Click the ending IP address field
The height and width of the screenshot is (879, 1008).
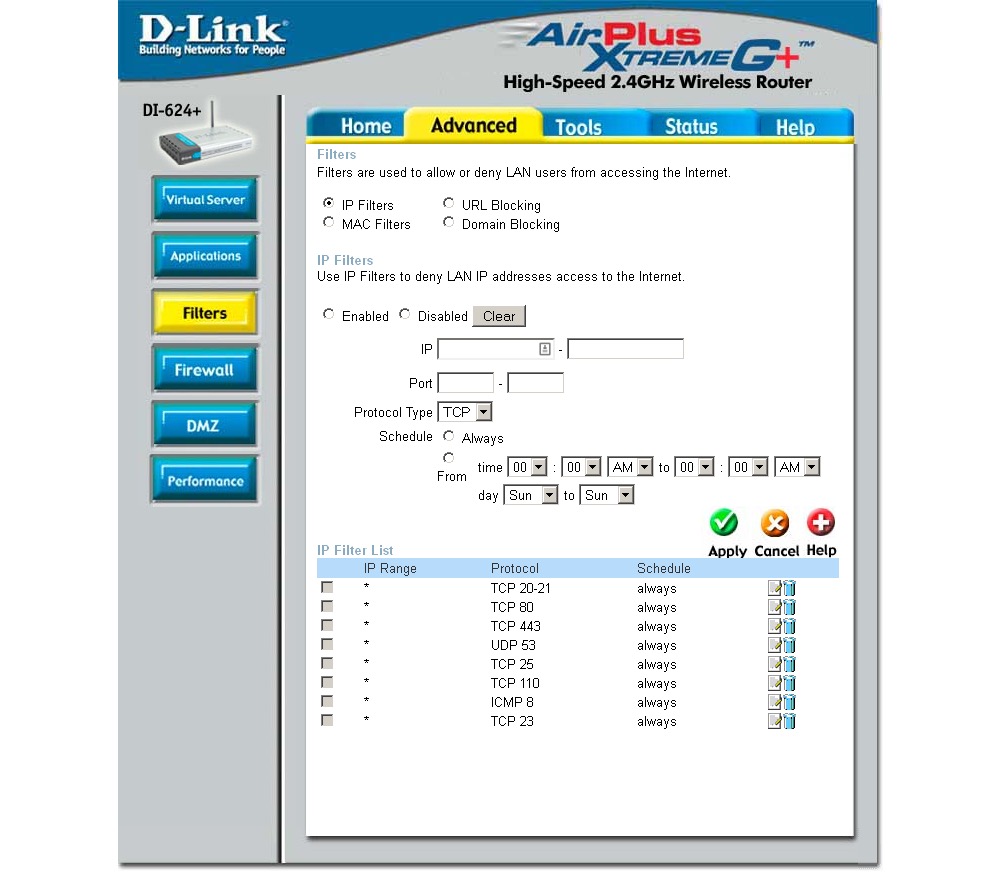coord(626,349)
